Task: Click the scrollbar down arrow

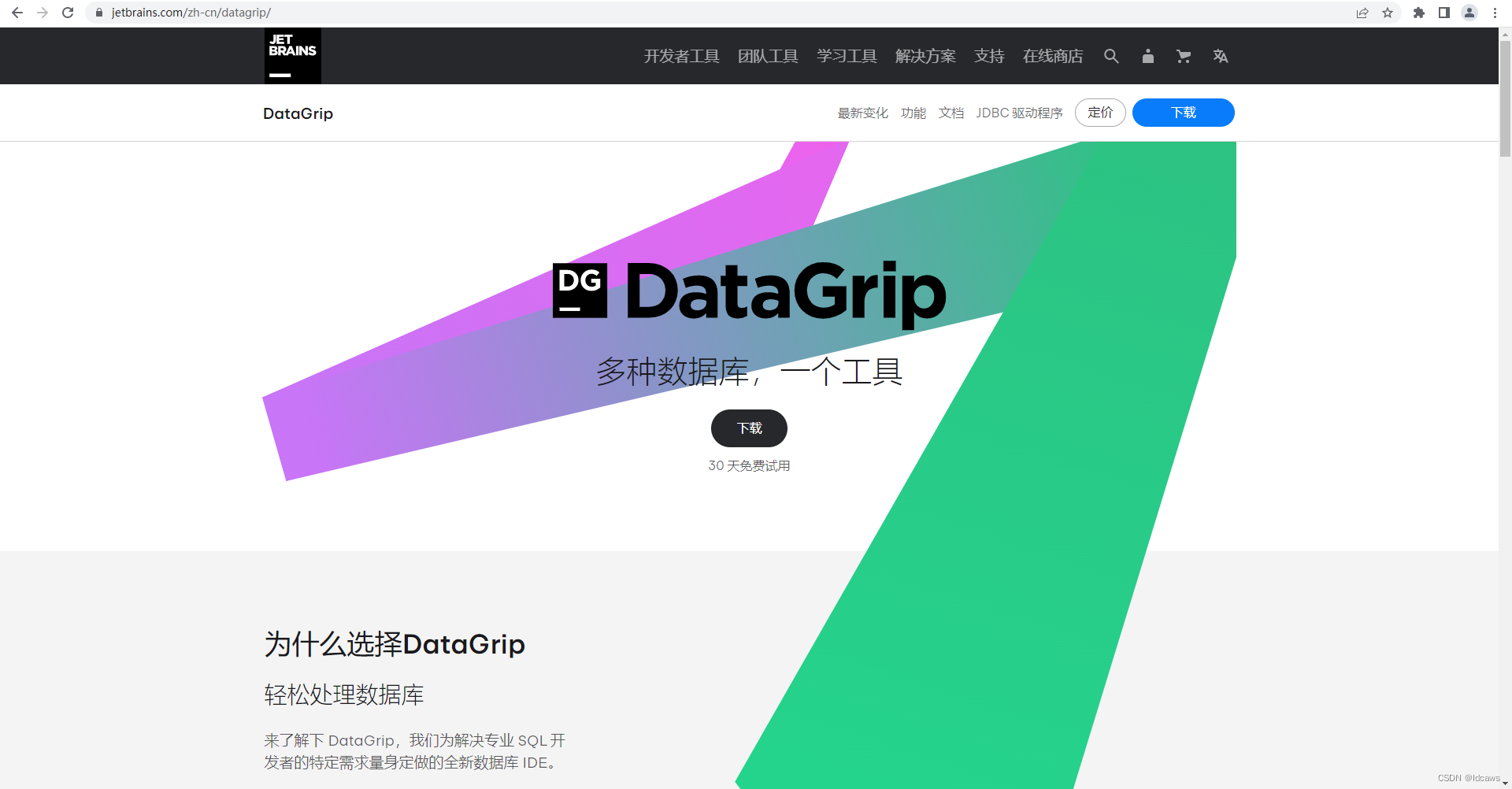Action: (x=1505, y=783)
